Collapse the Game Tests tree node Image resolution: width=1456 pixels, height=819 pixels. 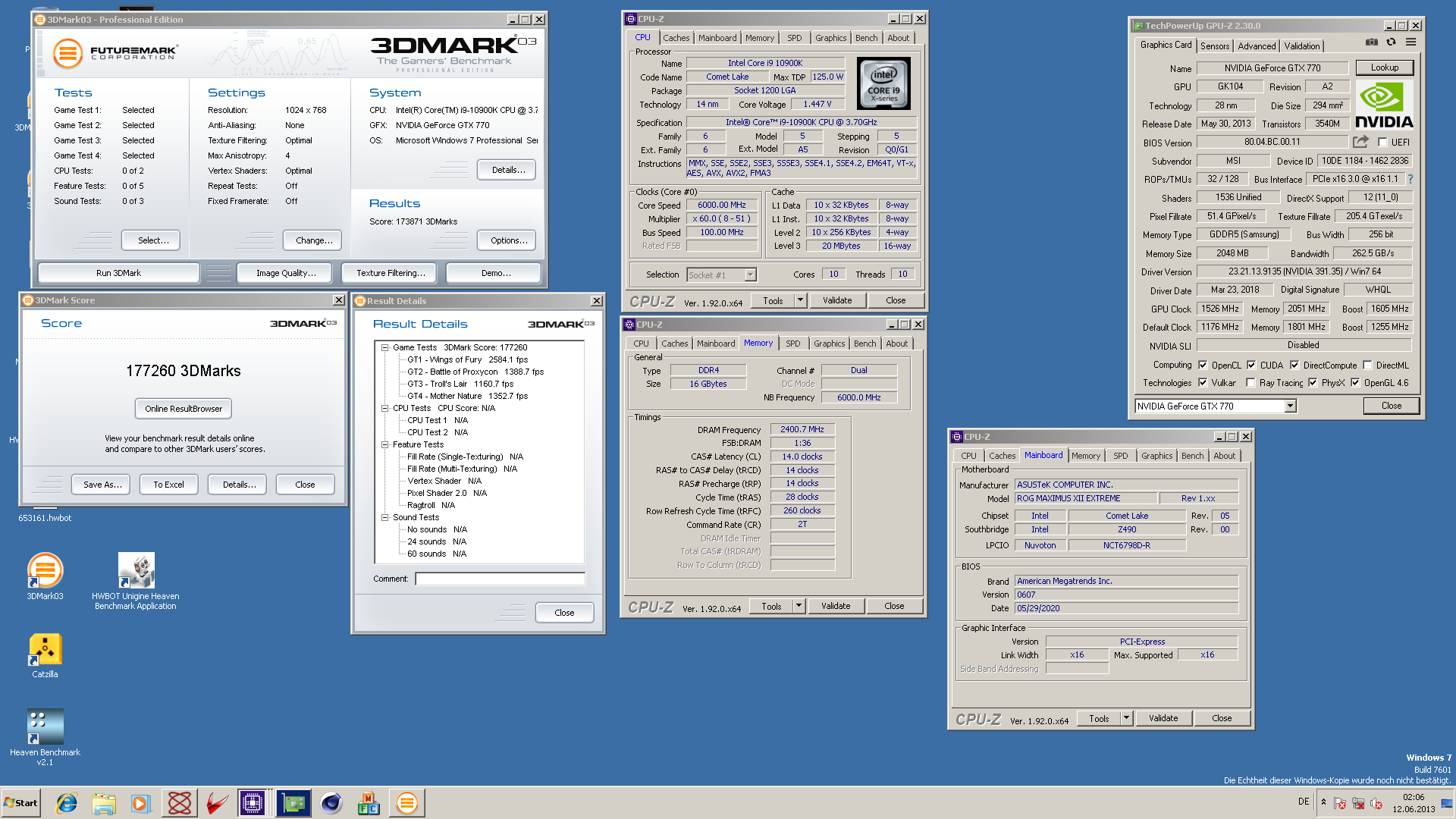[385, 347]
